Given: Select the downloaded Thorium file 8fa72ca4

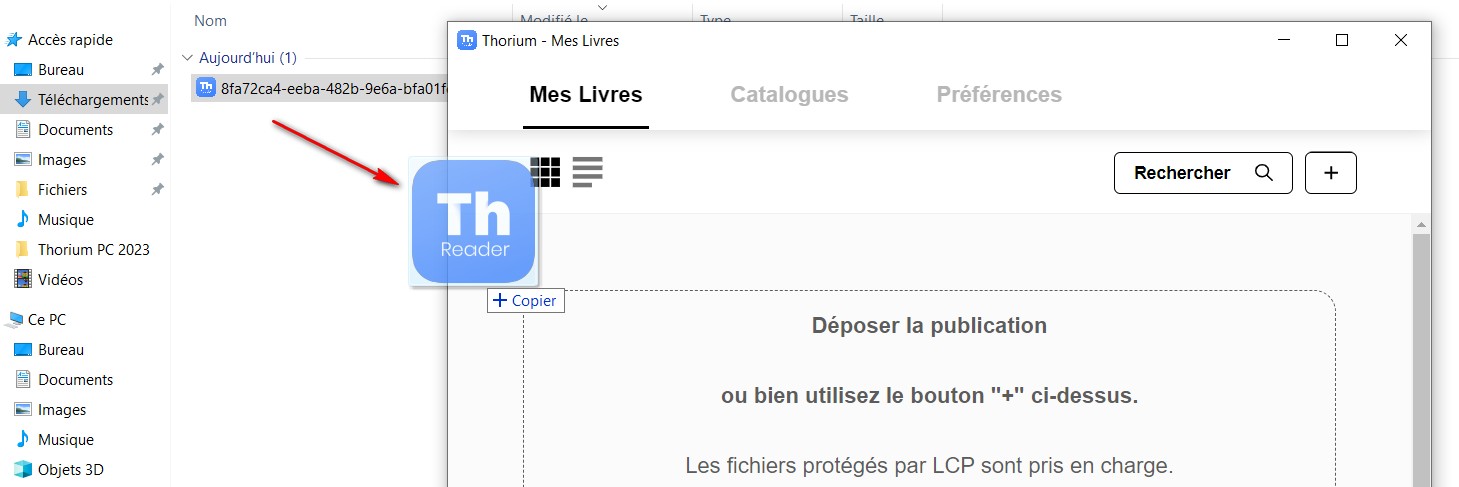Looking at the screenshot, I should pos(320,87).
